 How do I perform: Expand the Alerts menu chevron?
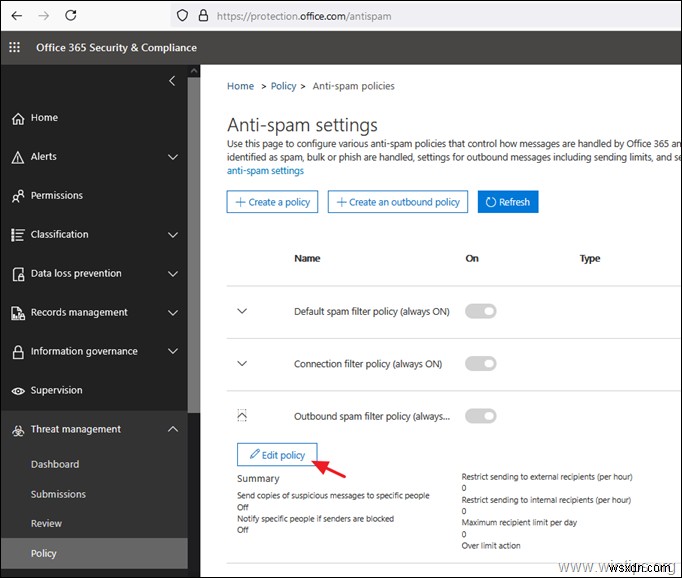coord(173,157)
